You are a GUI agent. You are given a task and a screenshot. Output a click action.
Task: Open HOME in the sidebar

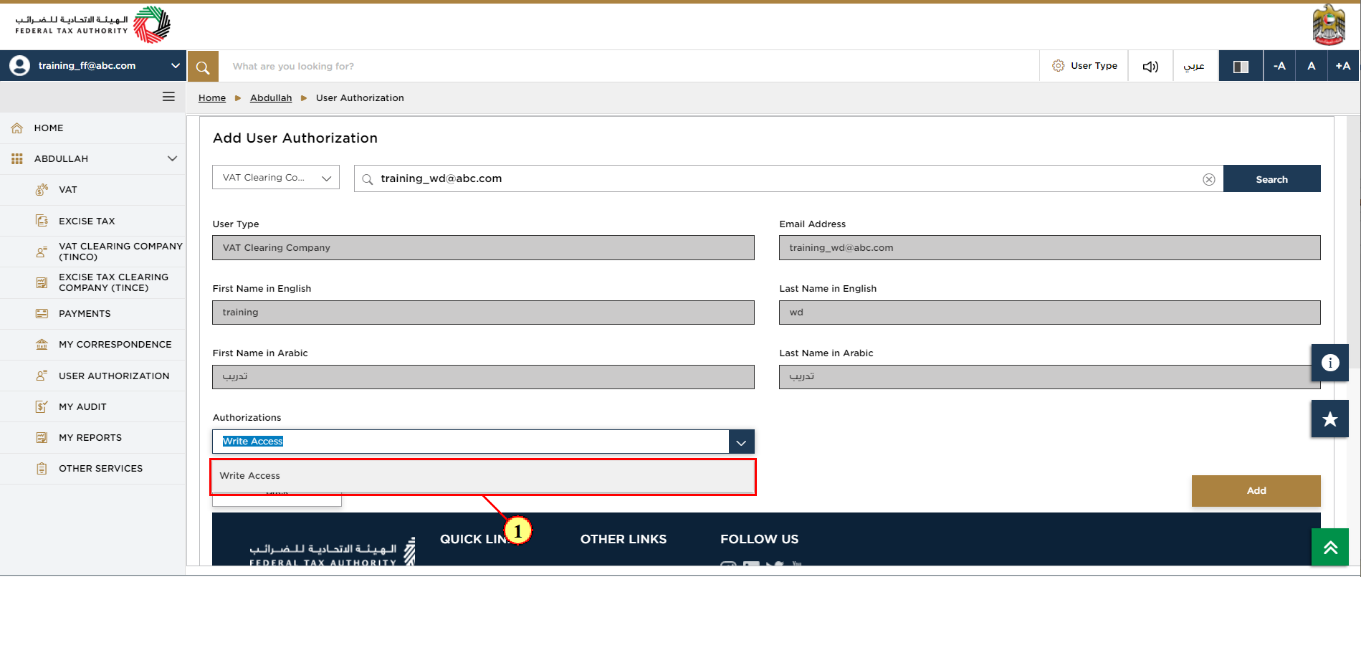tap(93, 128)
